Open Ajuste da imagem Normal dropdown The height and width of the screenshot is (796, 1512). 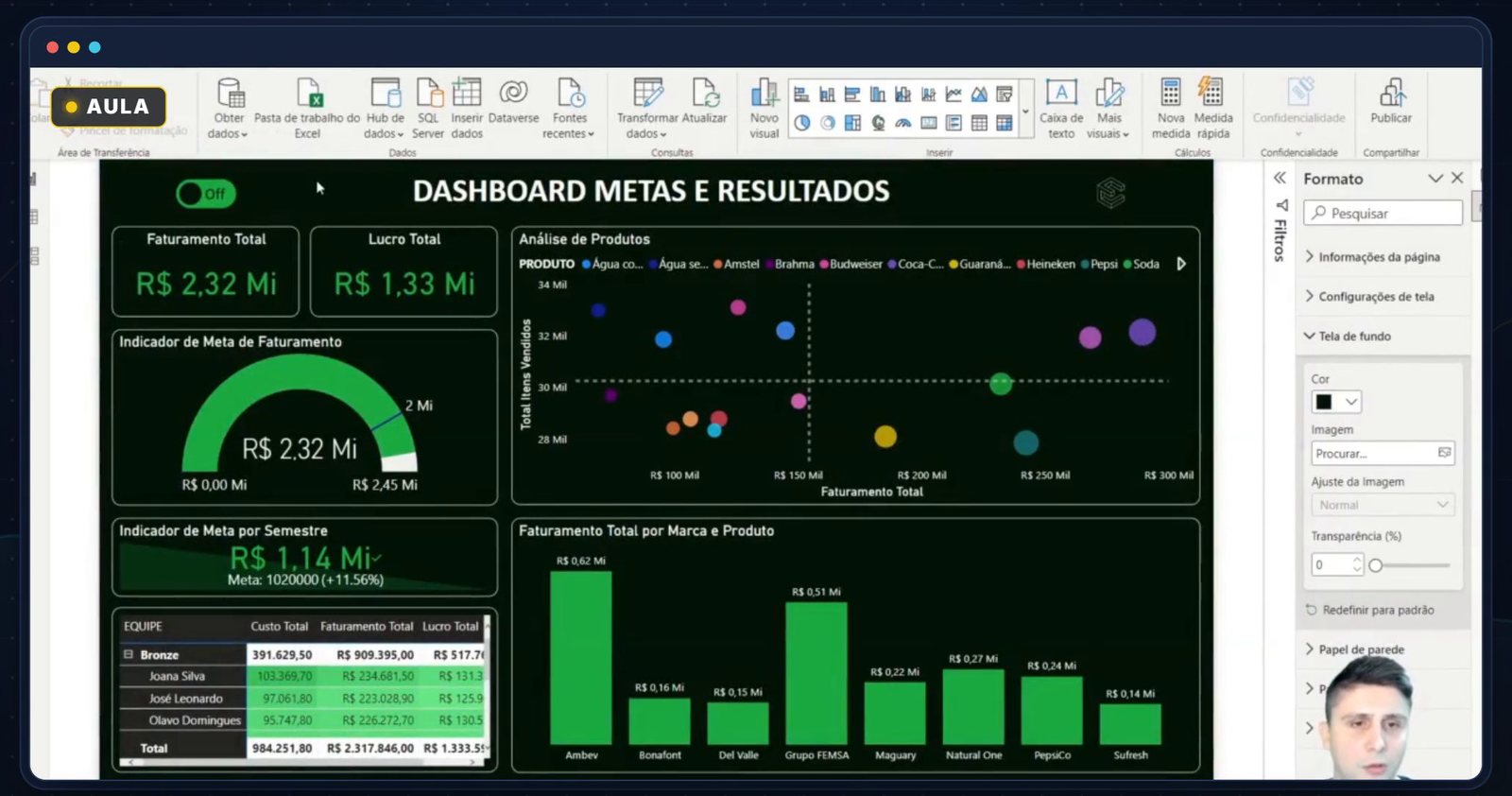pos(1383,505)
